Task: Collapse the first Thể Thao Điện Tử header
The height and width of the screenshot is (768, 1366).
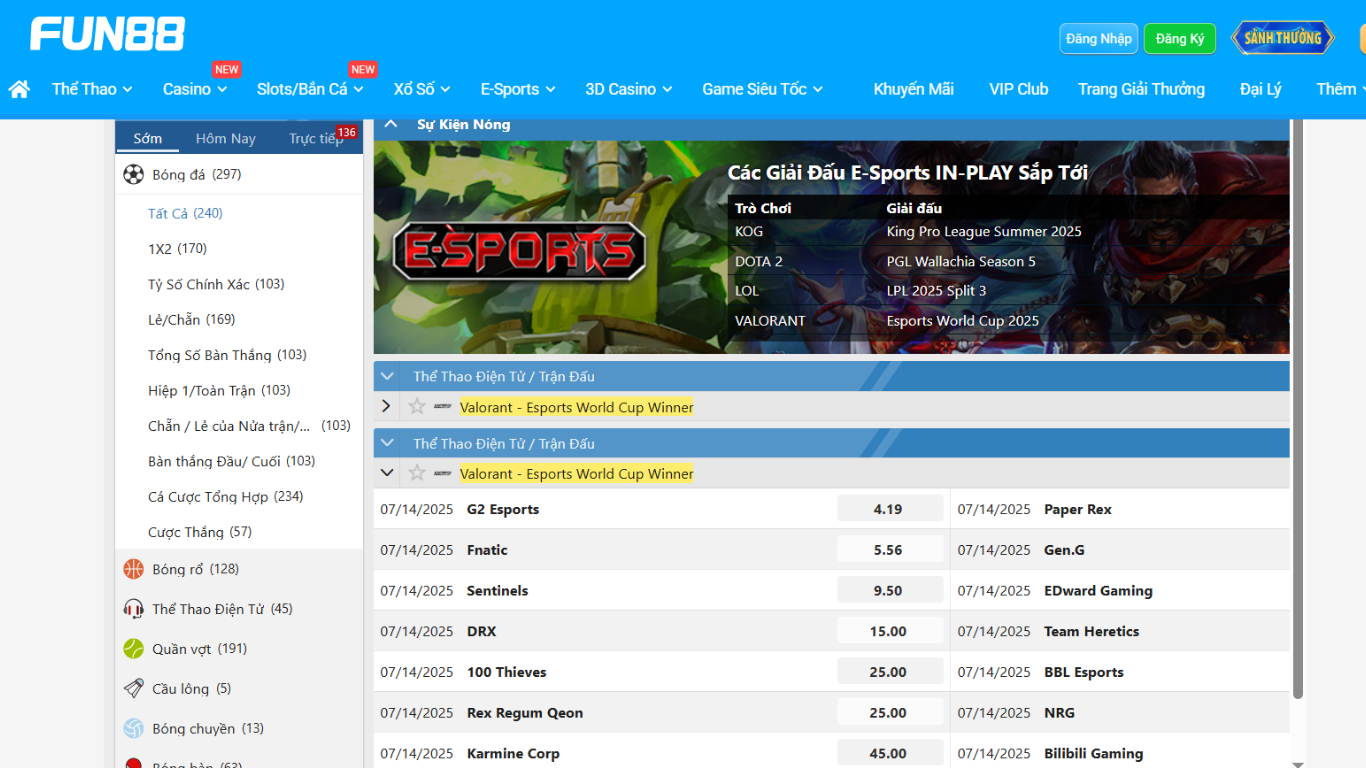Action: 388,376
